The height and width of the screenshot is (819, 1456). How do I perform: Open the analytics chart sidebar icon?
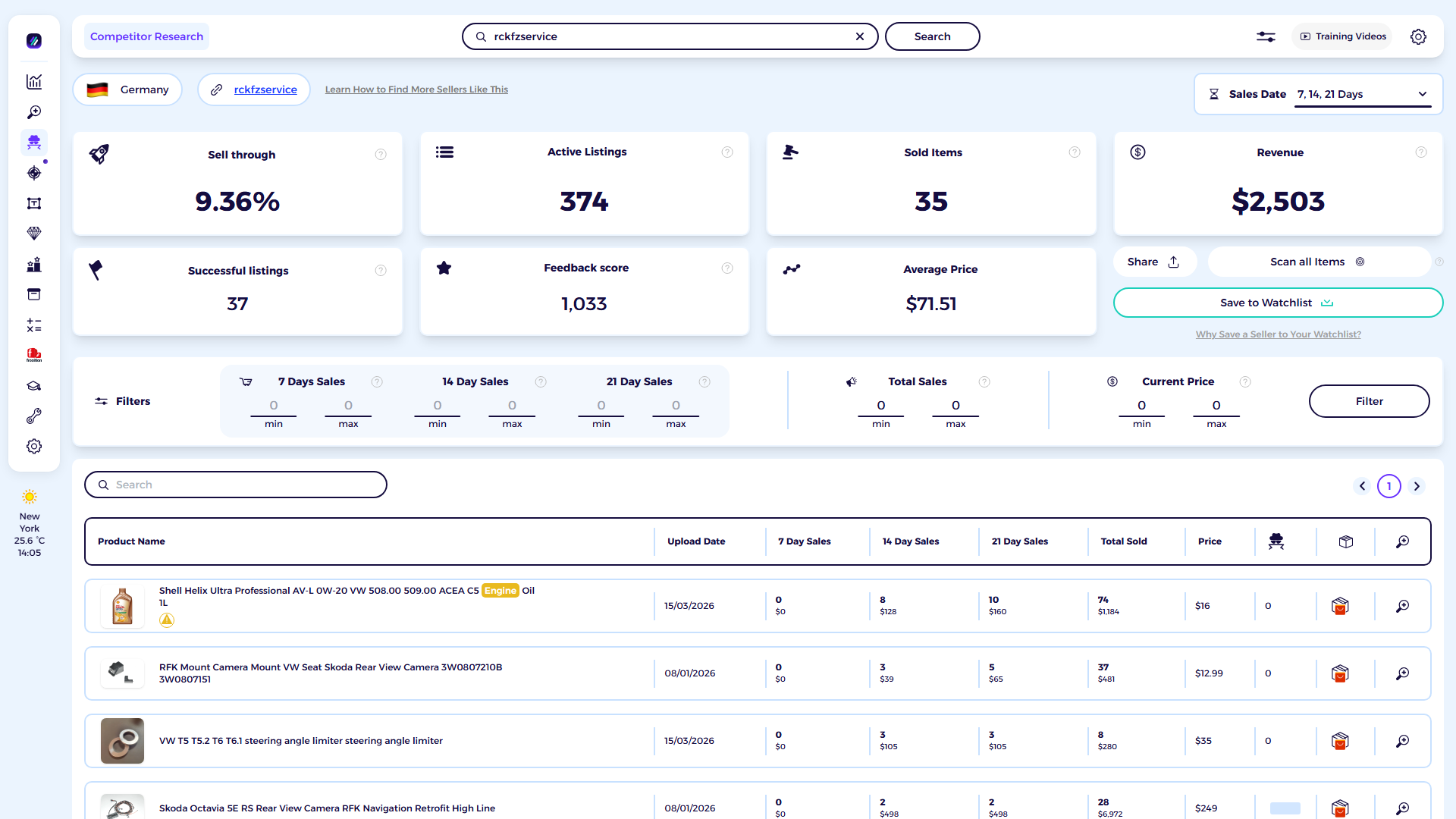pyautogui.click(x=34, y=82)
